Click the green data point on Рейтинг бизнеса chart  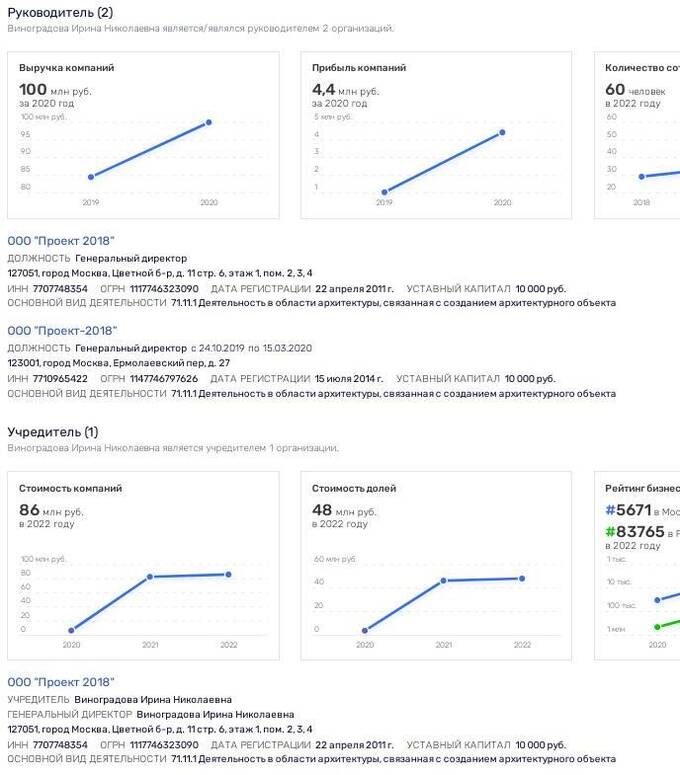tap(657, 627)
